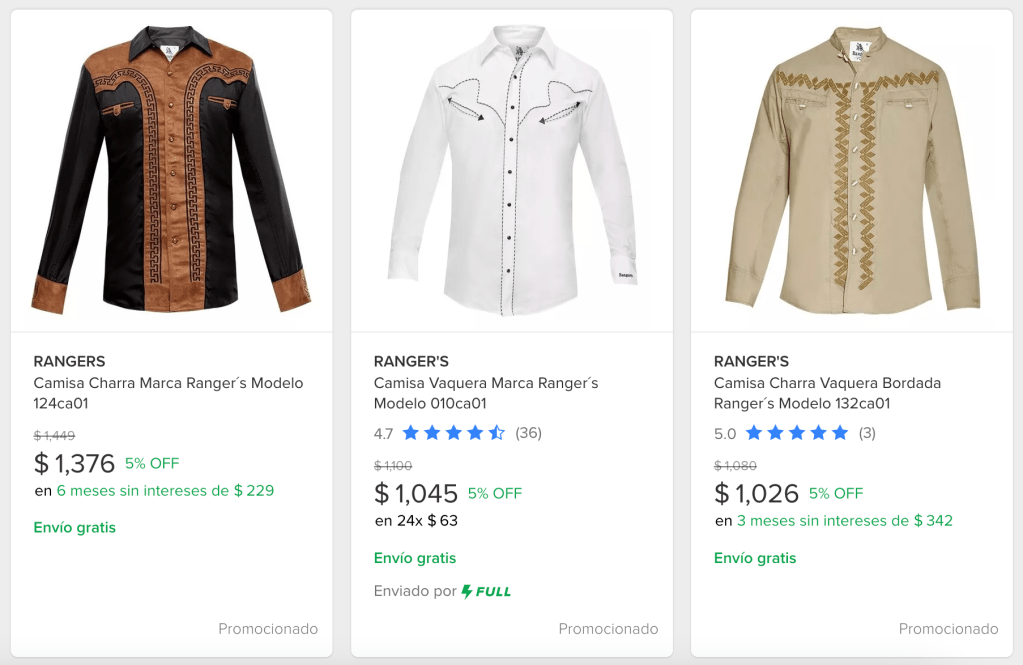Screen dimensions: 1023x665
Task: Open the beige embroidered shirt image
Action: [x=851, y=170]
